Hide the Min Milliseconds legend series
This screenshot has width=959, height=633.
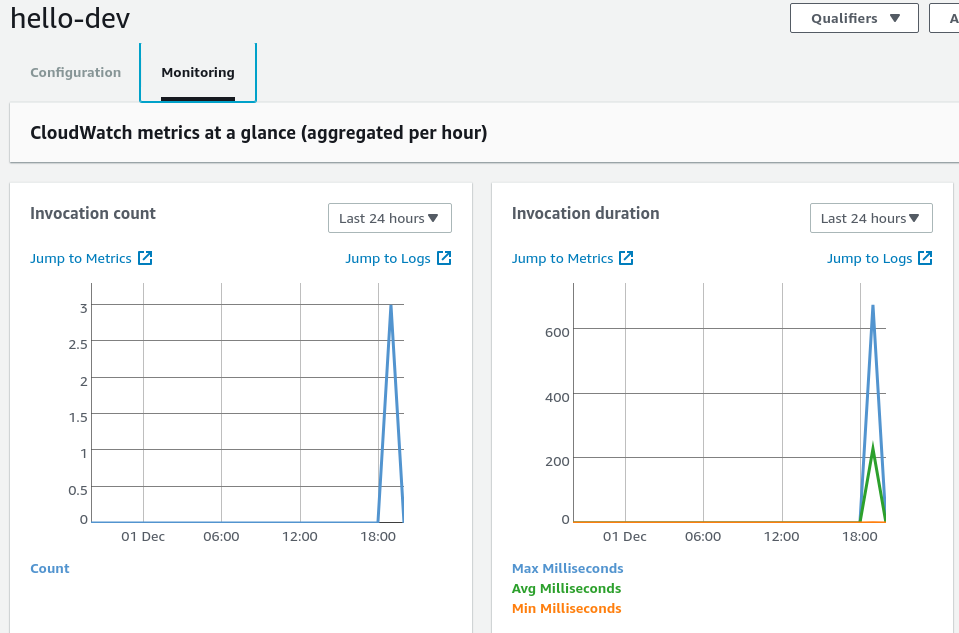point(566,608)
